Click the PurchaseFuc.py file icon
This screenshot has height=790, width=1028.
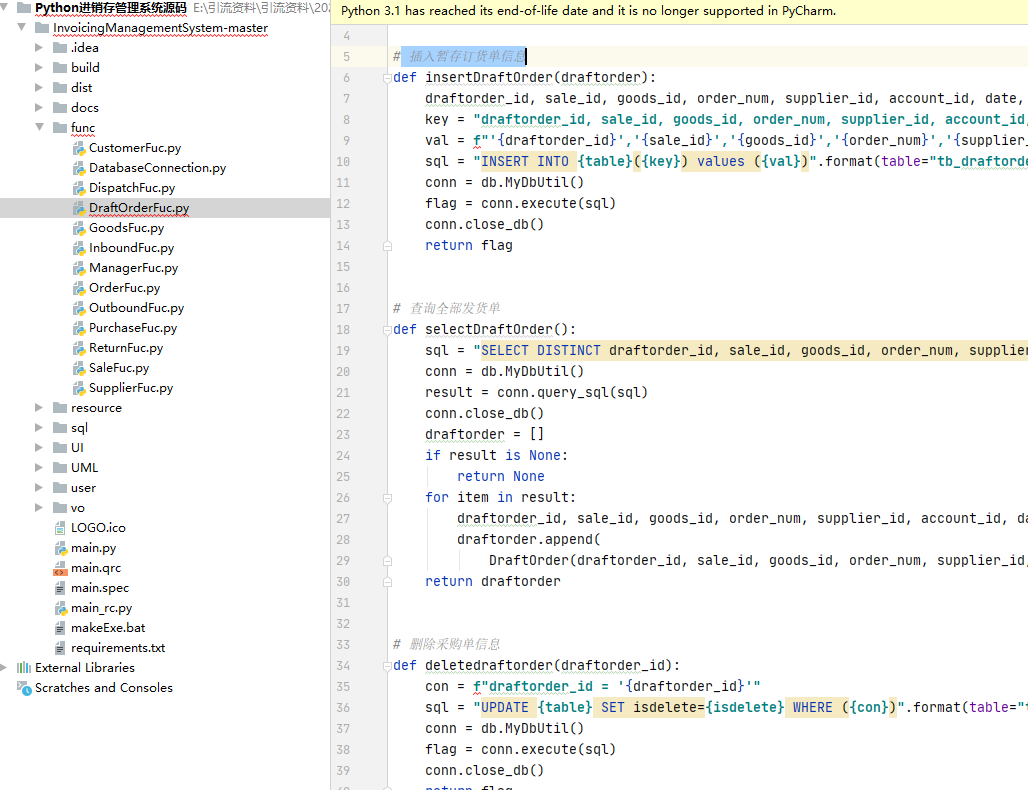(x=79, y=328)
